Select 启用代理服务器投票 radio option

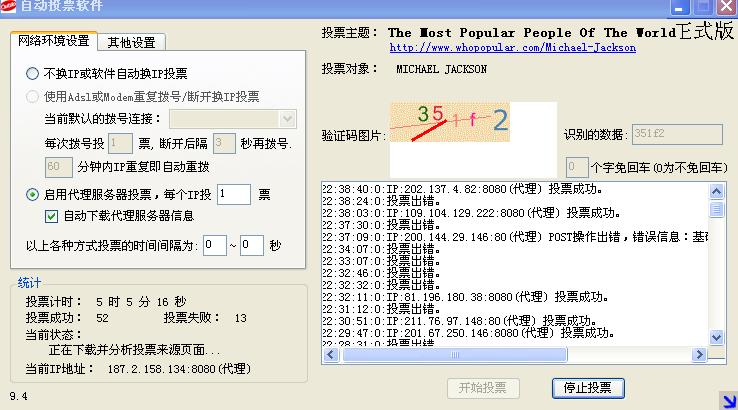coord(32,194)
